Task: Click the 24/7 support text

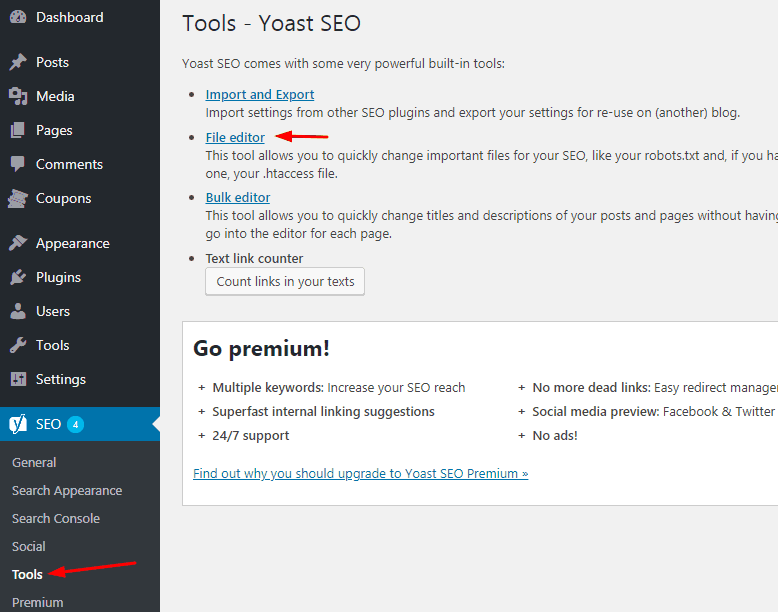Action: [251, 435]
